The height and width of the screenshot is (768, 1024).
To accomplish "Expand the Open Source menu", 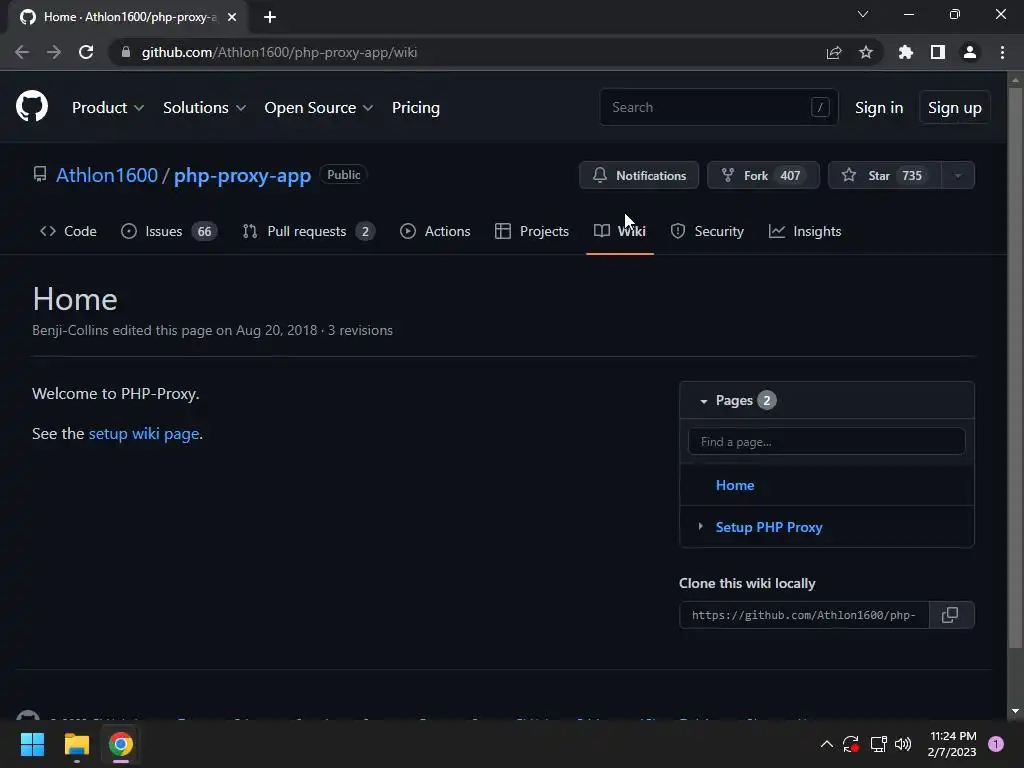I will pos(319,108).
